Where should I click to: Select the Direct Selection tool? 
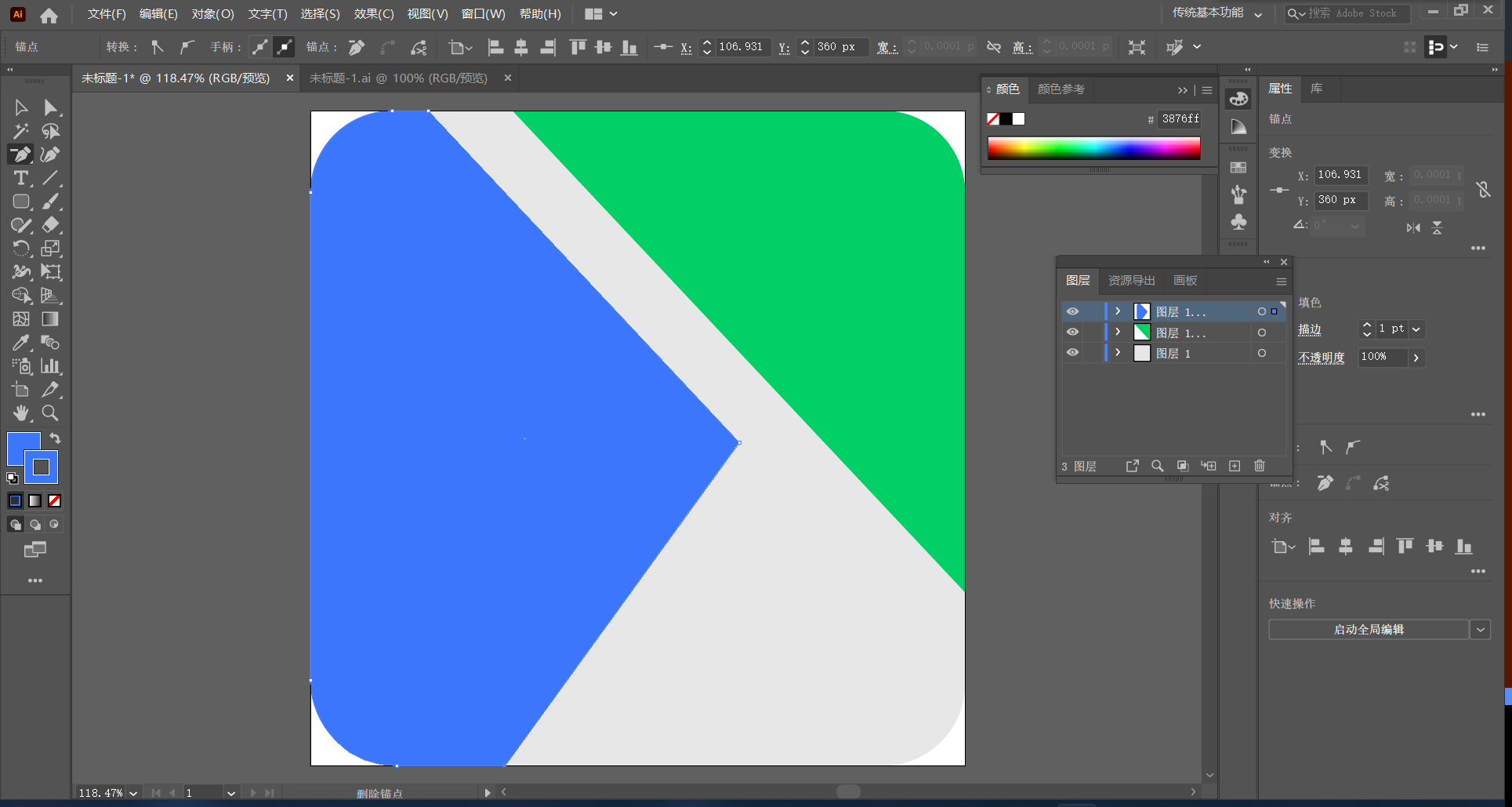pos(50,107)
